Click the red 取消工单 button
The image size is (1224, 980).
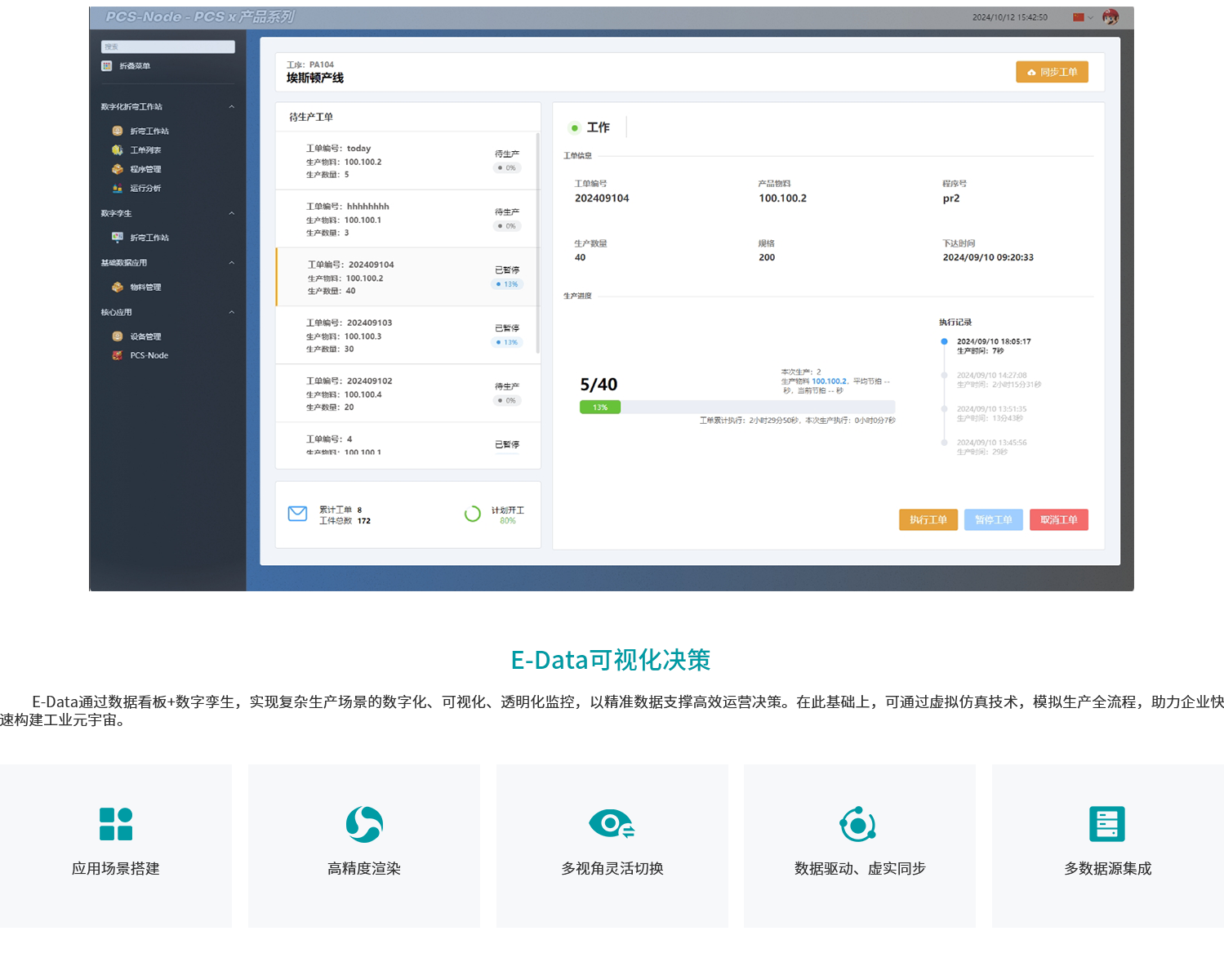[1058, 520]
